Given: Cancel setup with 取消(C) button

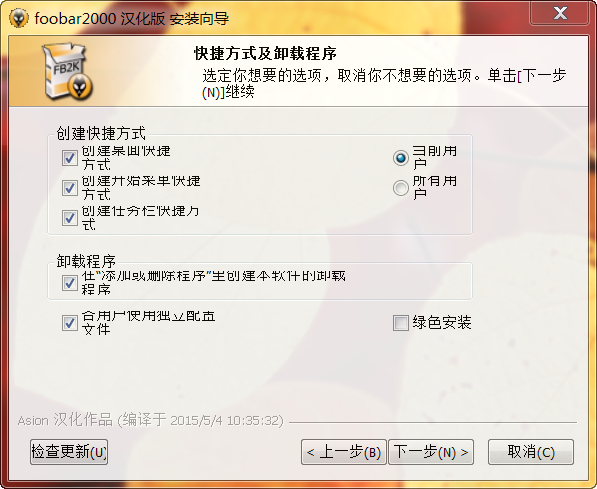Looking at the screenshot, I should point(531,452).
